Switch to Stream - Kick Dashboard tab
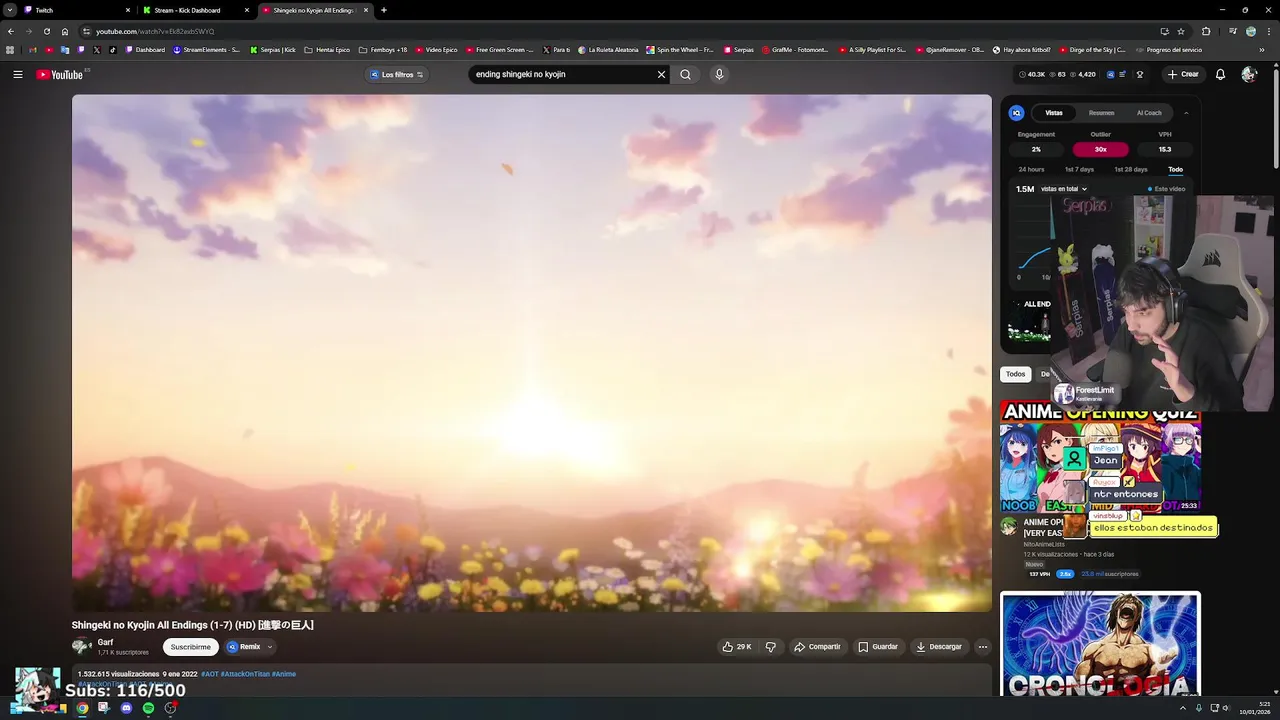Screen dimensions: 1280x720 (x=195, y=10)
